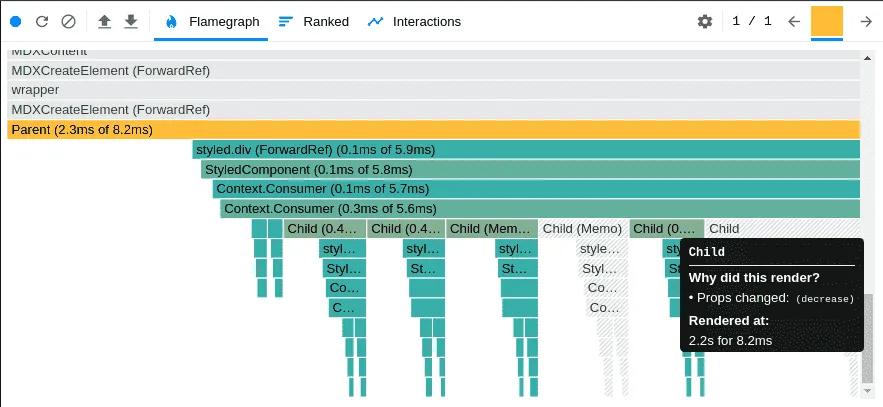Select the Parent (2.3ms of 8.2ms) bar

434,129
